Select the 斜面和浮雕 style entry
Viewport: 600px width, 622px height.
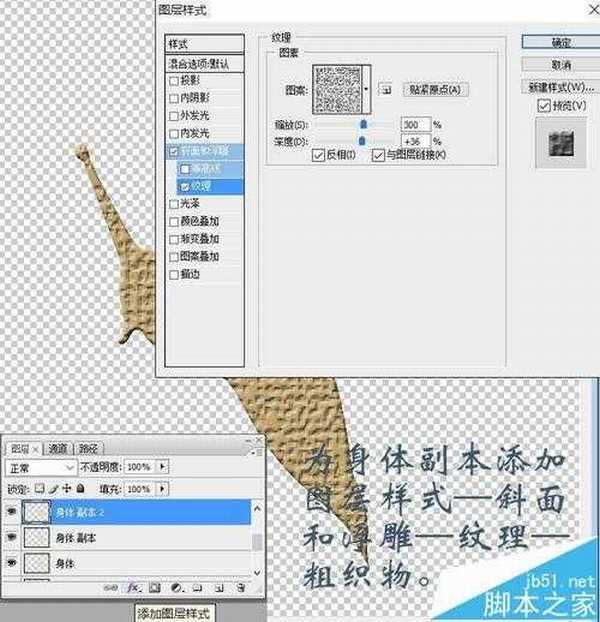(204, 152)
